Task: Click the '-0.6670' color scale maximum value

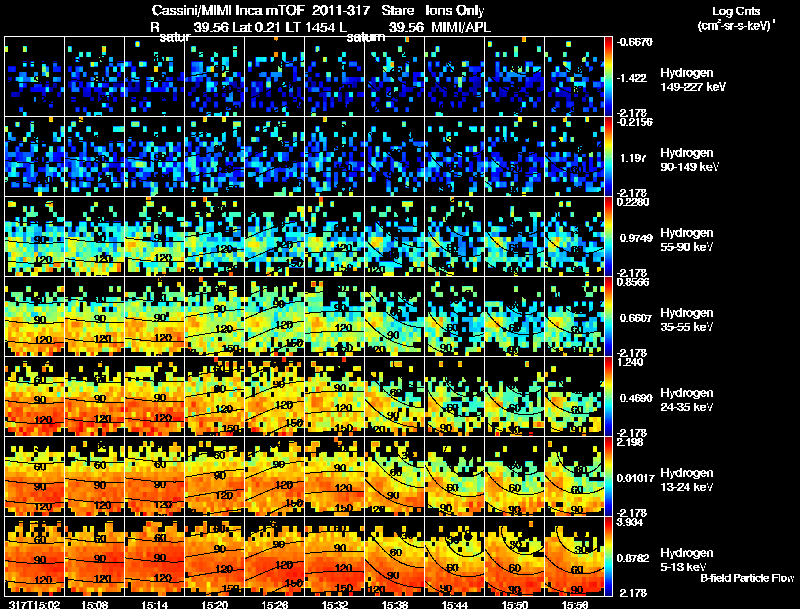Action: coord(634,42)
